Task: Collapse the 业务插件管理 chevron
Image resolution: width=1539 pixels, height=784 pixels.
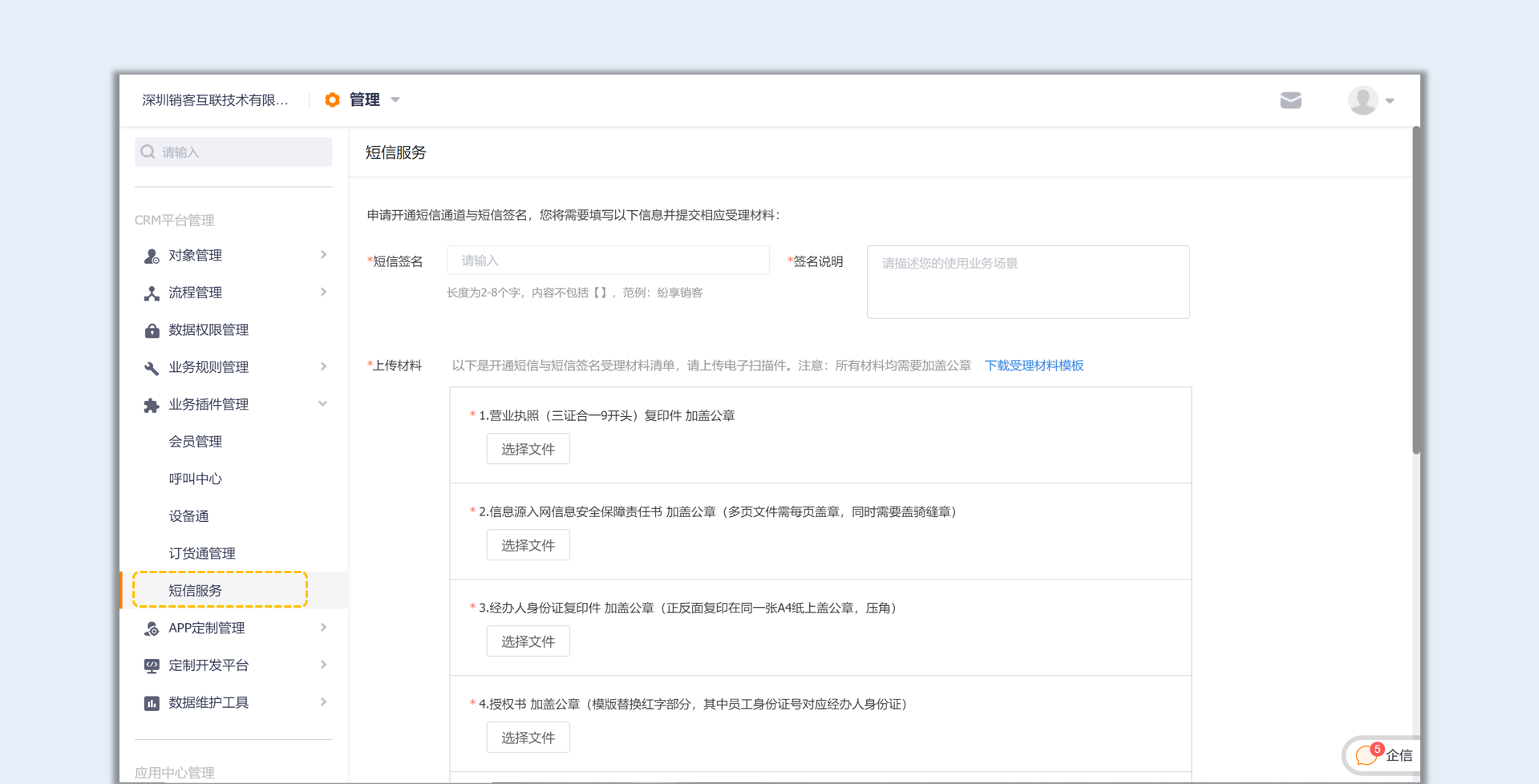Action: [323, 404]
